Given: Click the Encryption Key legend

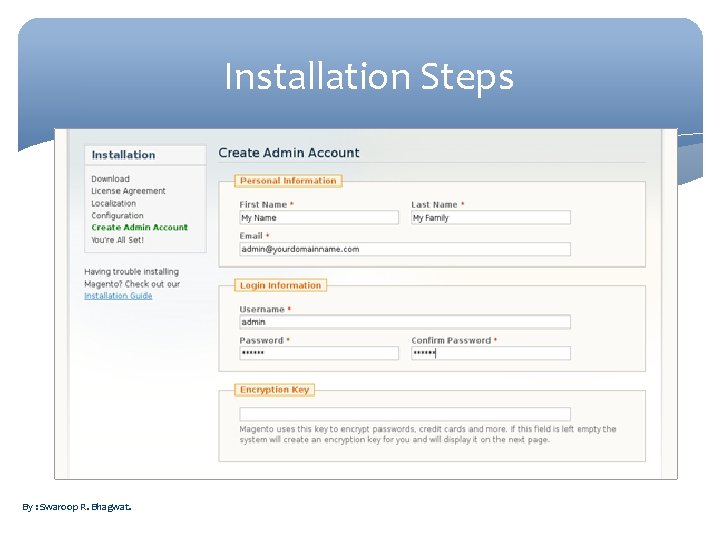Looking at the screenshot, I should [x=275, y=390].
